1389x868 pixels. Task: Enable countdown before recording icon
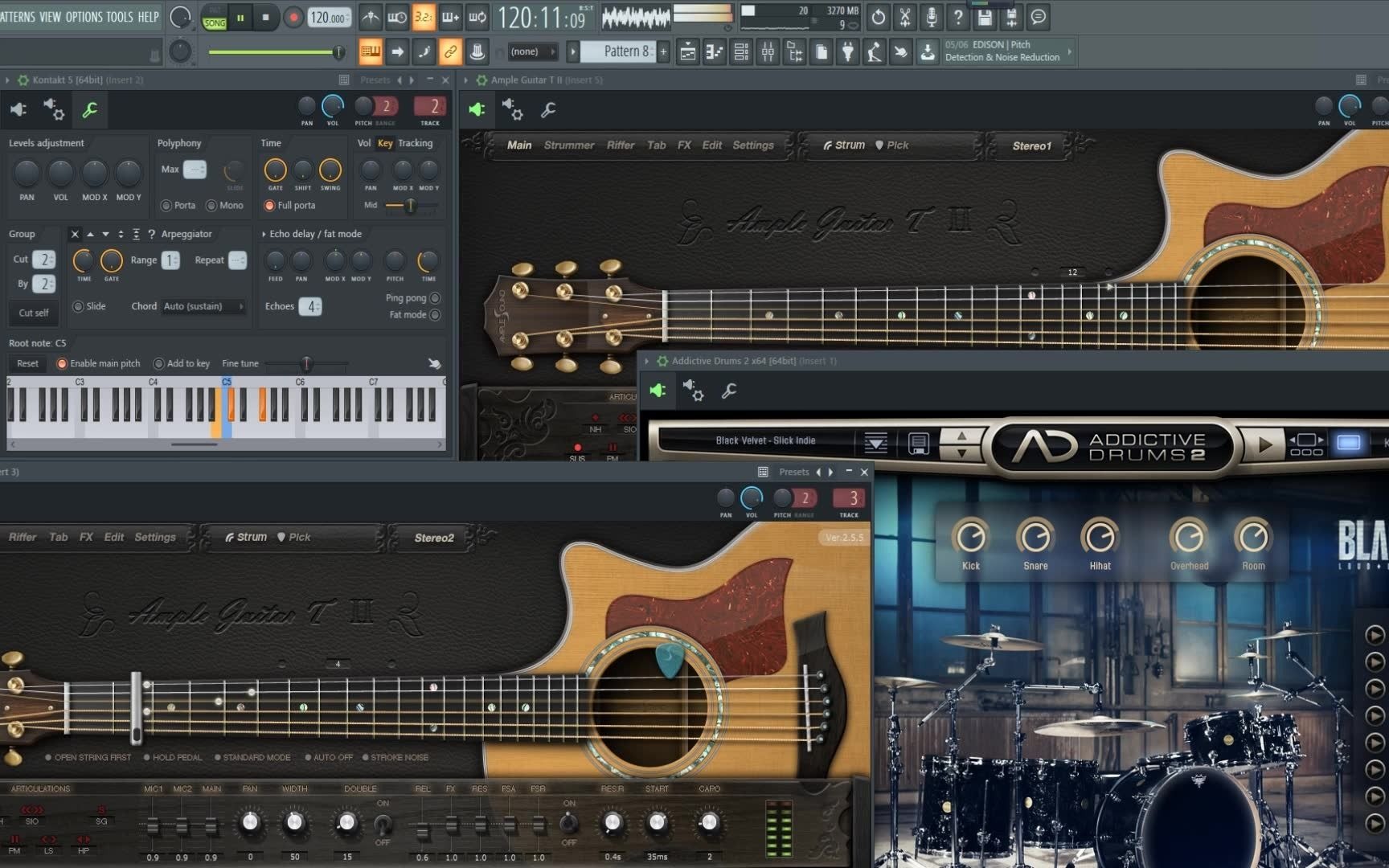tap(424, 17)
